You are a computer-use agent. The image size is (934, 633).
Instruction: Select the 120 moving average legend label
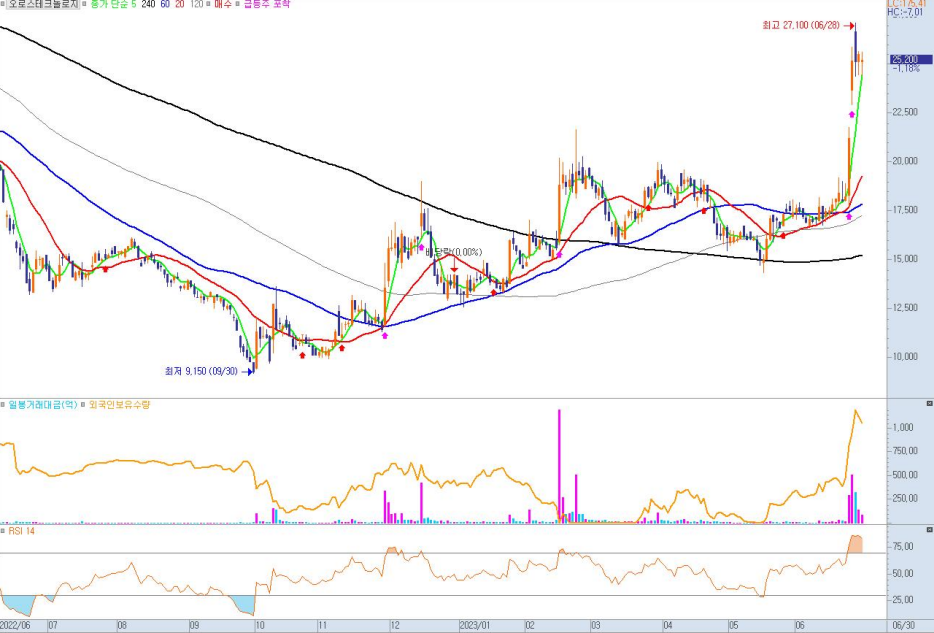(196, 4)
